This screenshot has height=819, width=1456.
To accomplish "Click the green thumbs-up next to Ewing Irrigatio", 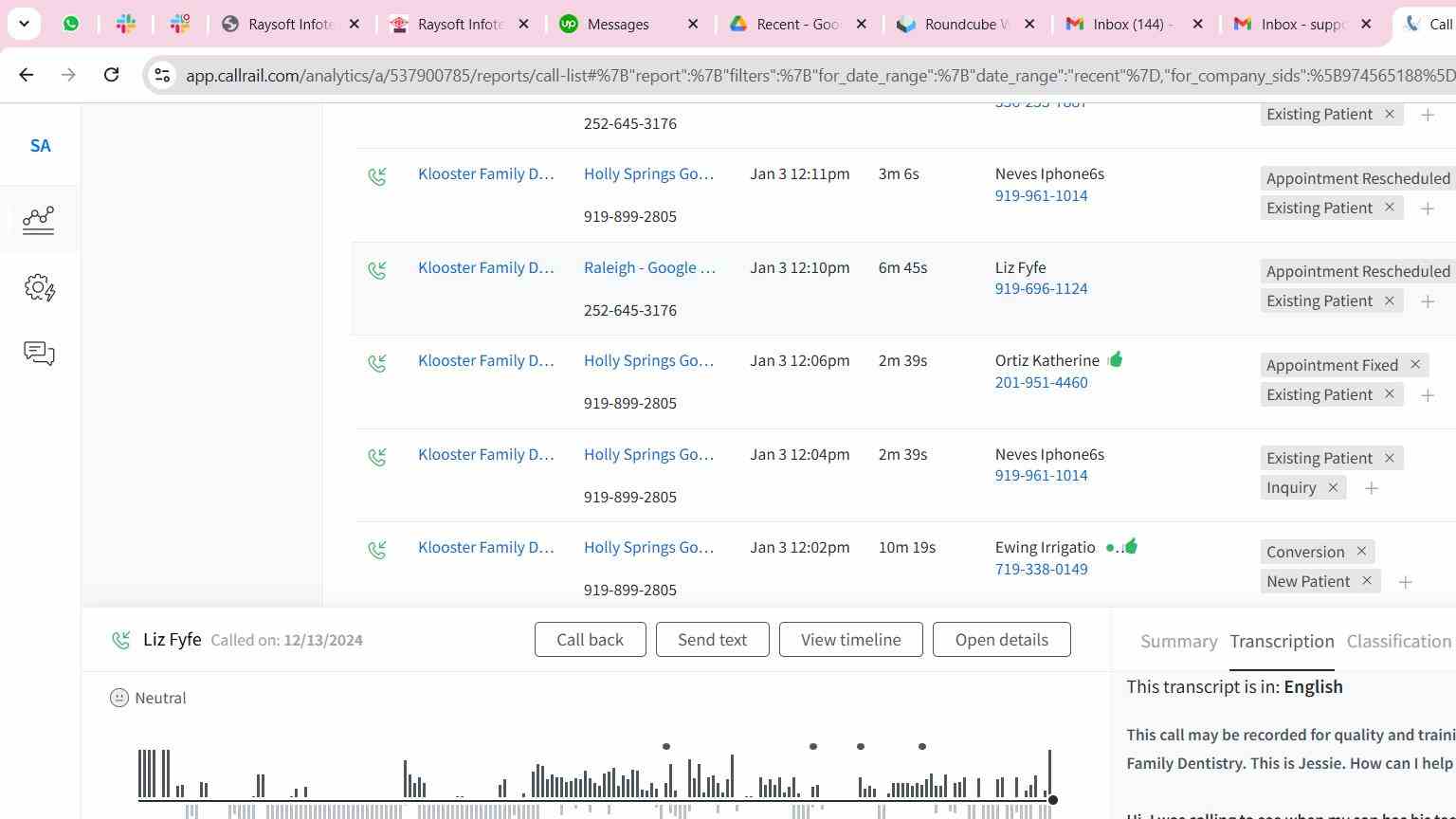I will coord(1129,546).
